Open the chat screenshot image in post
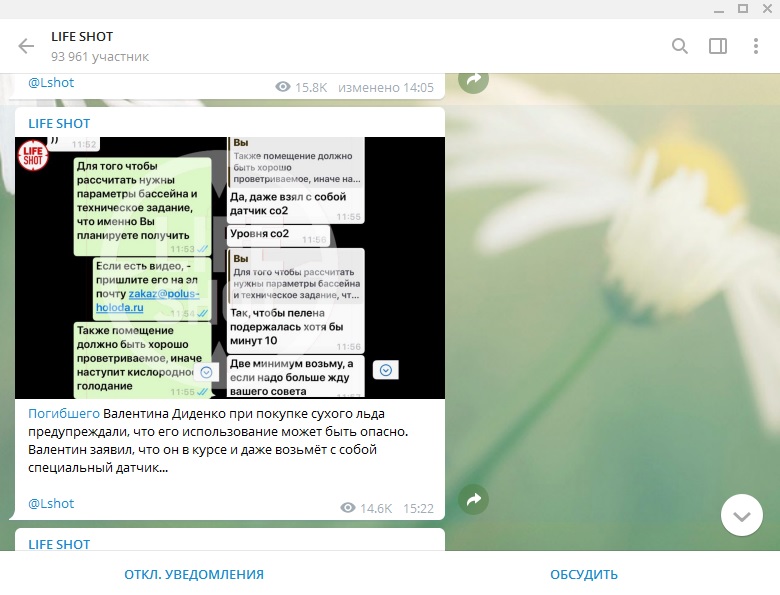Image resolution: width=780 pixels, height=595 pixels. pos(230,267)
